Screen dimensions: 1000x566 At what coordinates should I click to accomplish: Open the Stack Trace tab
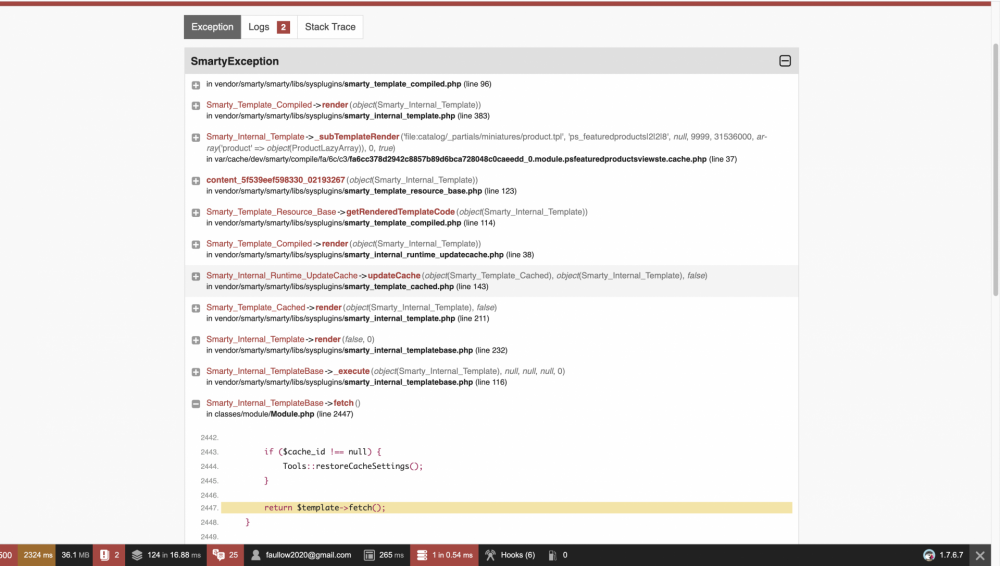pos(330,27)
